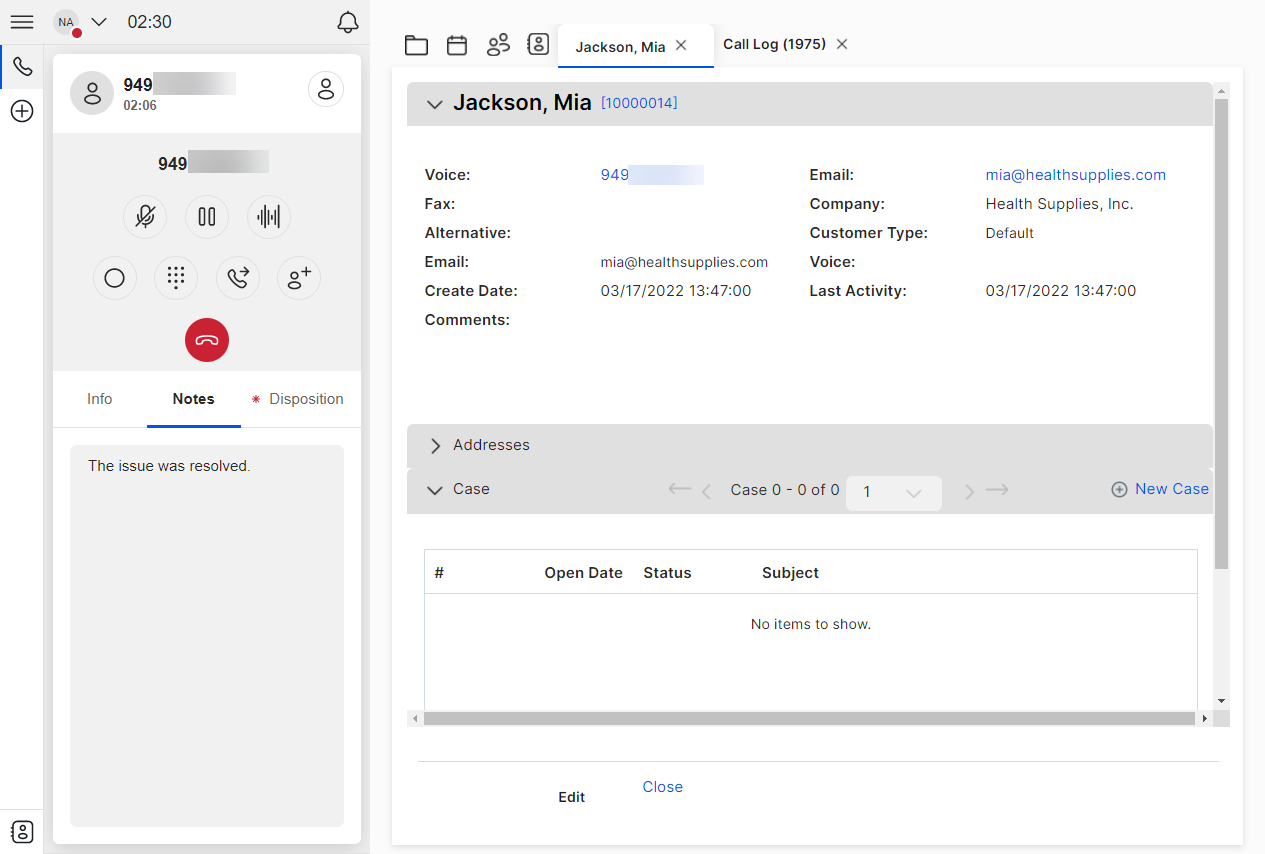Click the plus icon in left sidebar
The image size is (1265, 854).
click(x=22, y=111)
